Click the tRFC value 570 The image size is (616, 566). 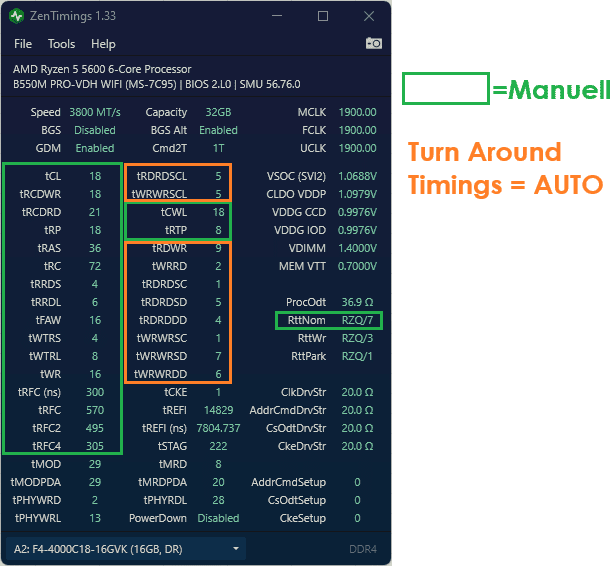95,410
